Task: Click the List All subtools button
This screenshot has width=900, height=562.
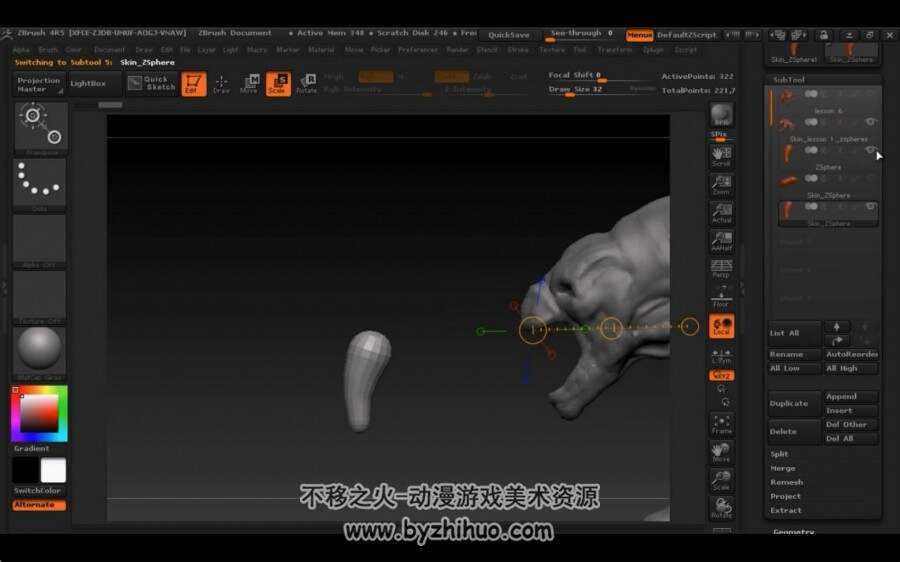Action: [x=794, y=334]
